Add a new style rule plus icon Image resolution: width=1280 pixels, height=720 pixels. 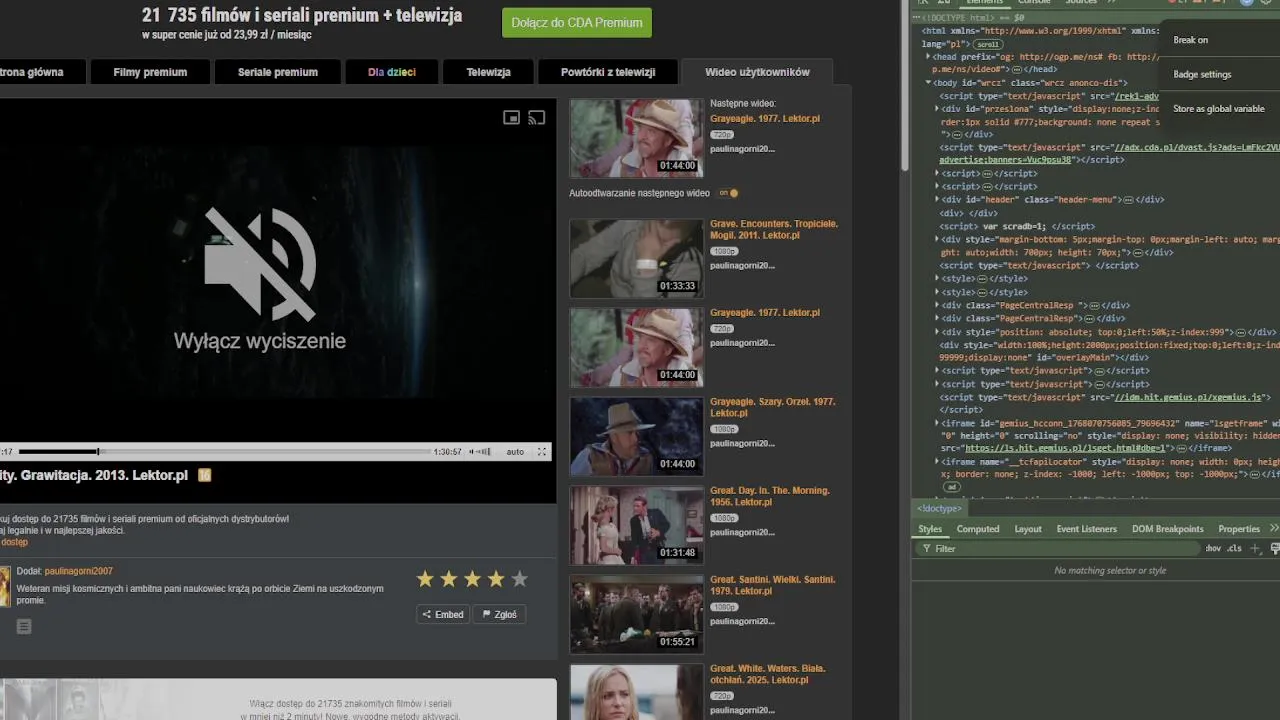click(x=1256, y=548)
